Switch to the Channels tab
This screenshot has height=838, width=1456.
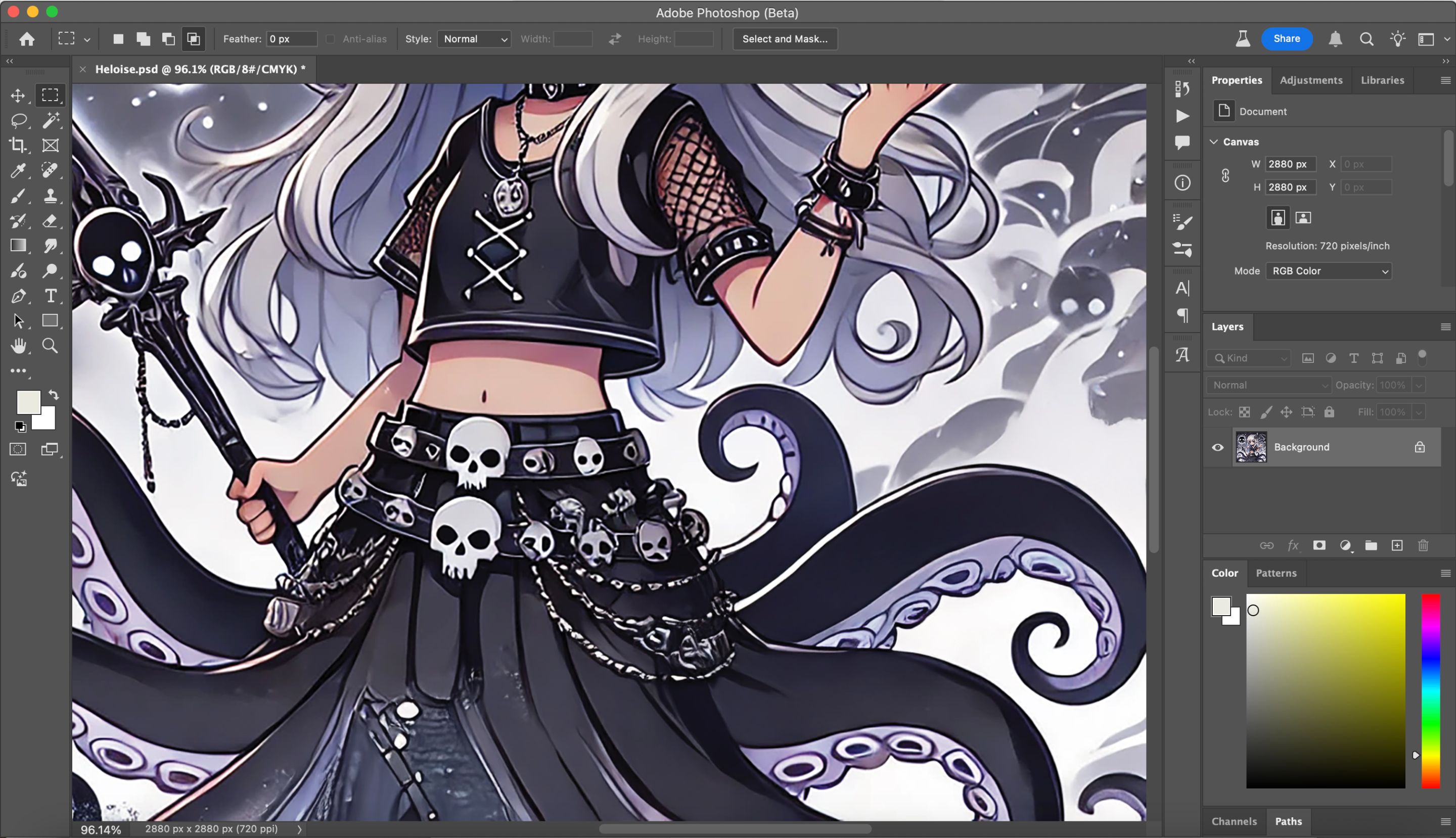1234,821
